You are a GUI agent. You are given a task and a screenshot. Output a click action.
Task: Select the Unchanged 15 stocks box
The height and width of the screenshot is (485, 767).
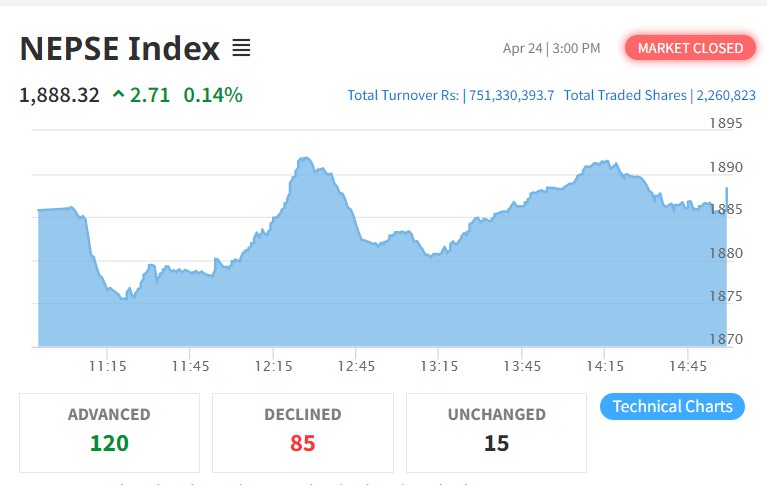[x=496, y=431]
